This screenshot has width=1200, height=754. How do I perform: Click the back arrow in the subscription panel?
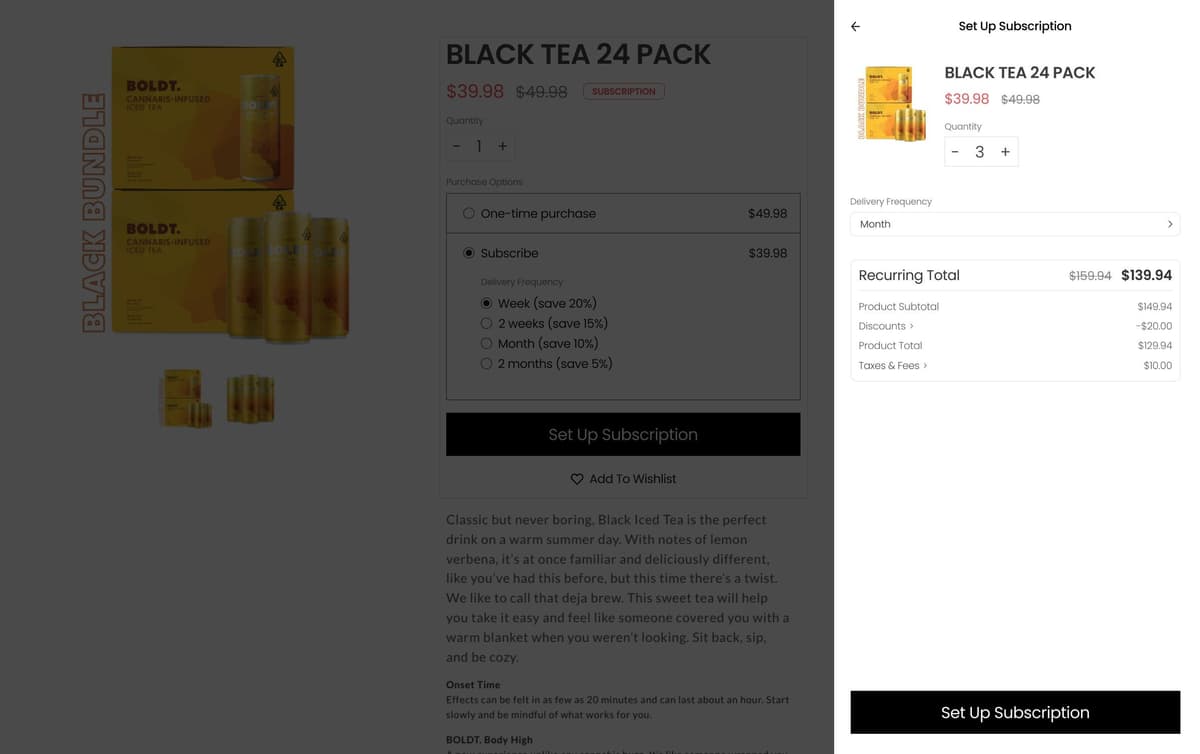pyautogui.click(x=855, y=26)
